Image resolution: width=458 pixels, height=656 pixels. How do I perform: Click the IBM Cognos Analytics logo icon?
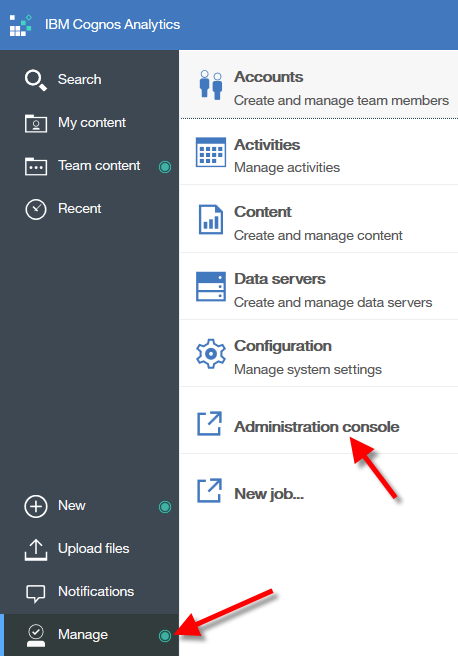click(20, 25)
